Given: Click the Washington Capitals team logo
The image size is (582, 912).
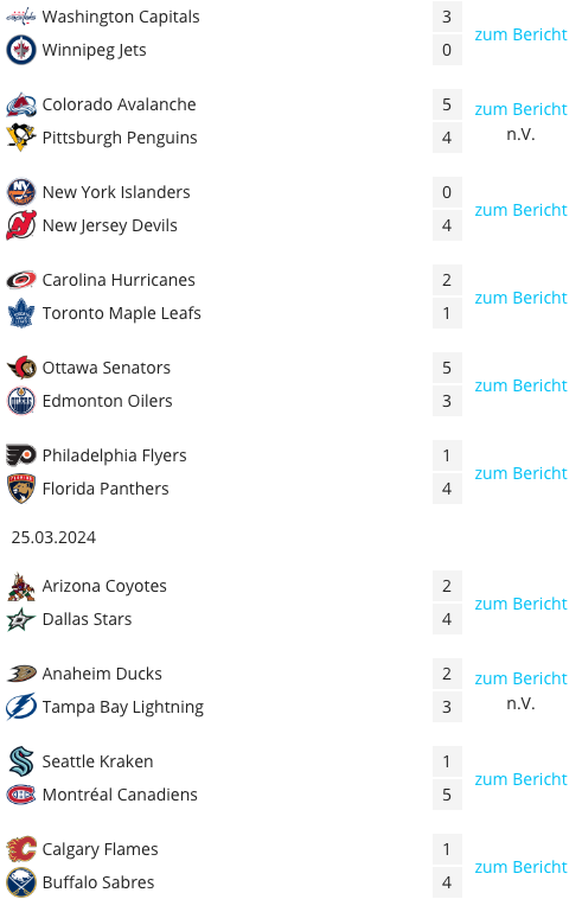Looking at the screenshot, I should click(x=21, y=17).
